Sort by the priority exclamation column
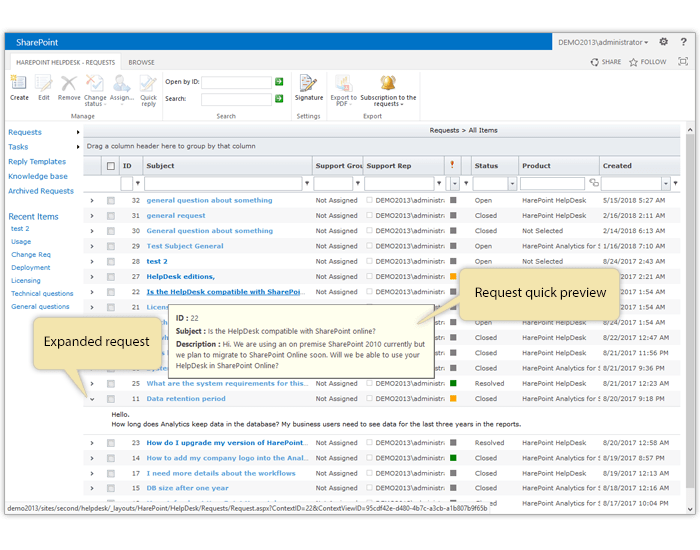This screenshot has width=700, height=550. pyautogui.click(x=452, y=165)
